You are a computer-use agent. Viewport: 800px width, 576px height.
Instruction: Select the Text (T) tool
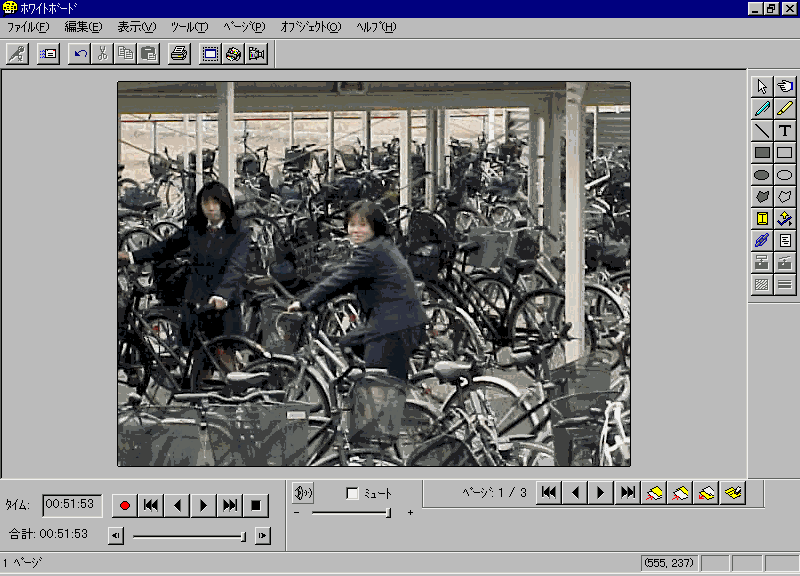785,131
